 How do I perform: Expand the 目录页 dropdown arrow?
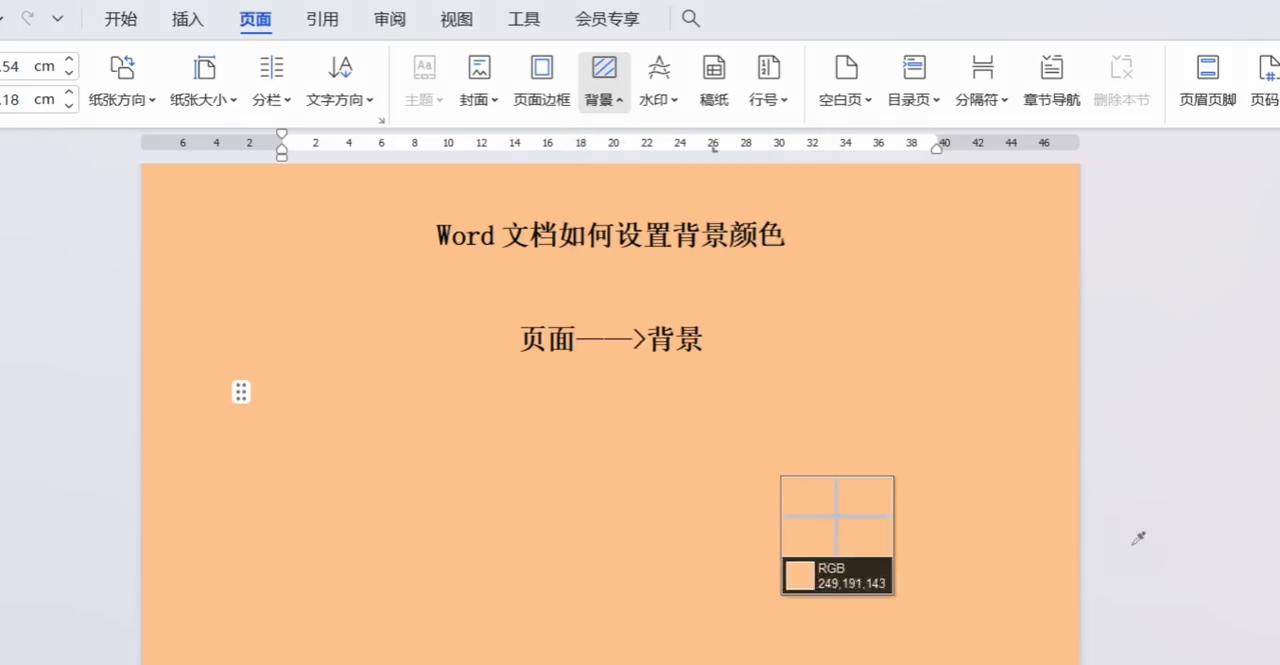click(x=937, y=100)
